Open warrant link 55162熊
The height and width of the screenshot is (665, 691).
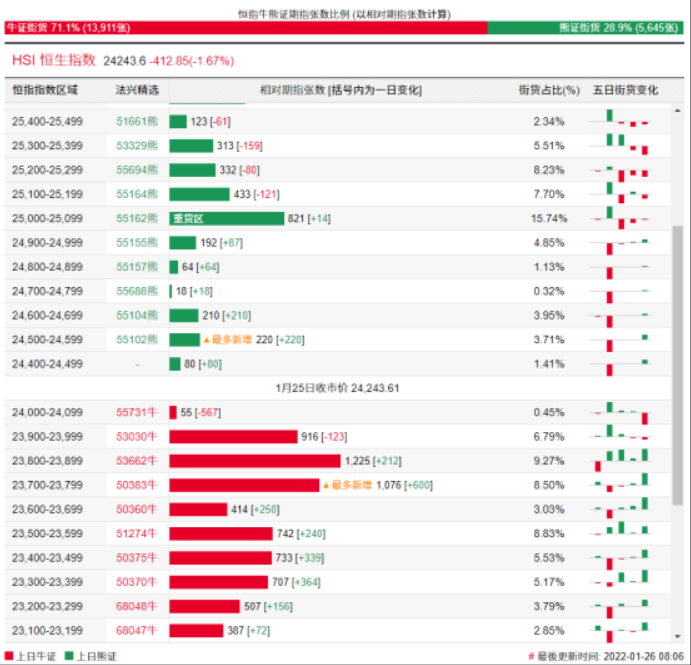coord(137,219)
